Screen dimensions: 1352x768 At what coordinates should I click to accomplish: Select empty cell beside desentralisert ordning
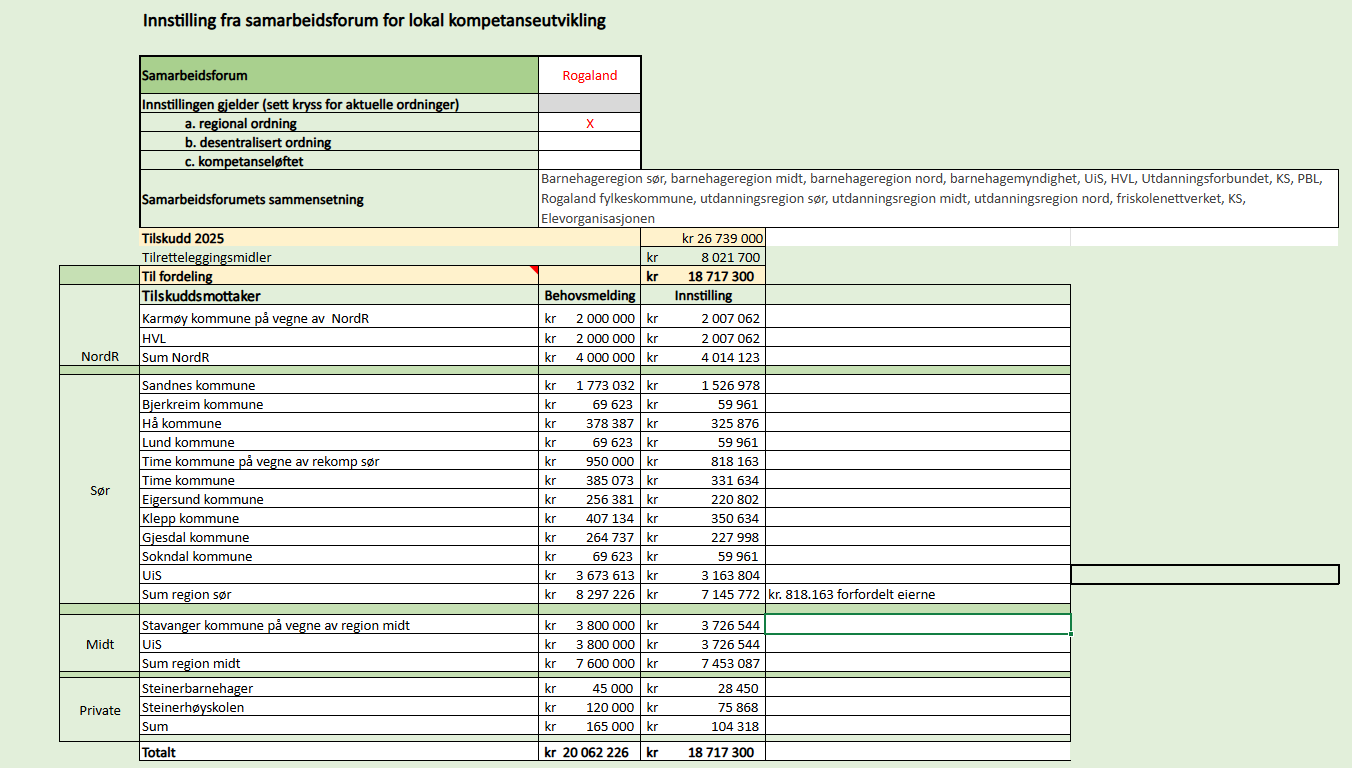click(590, 142)
